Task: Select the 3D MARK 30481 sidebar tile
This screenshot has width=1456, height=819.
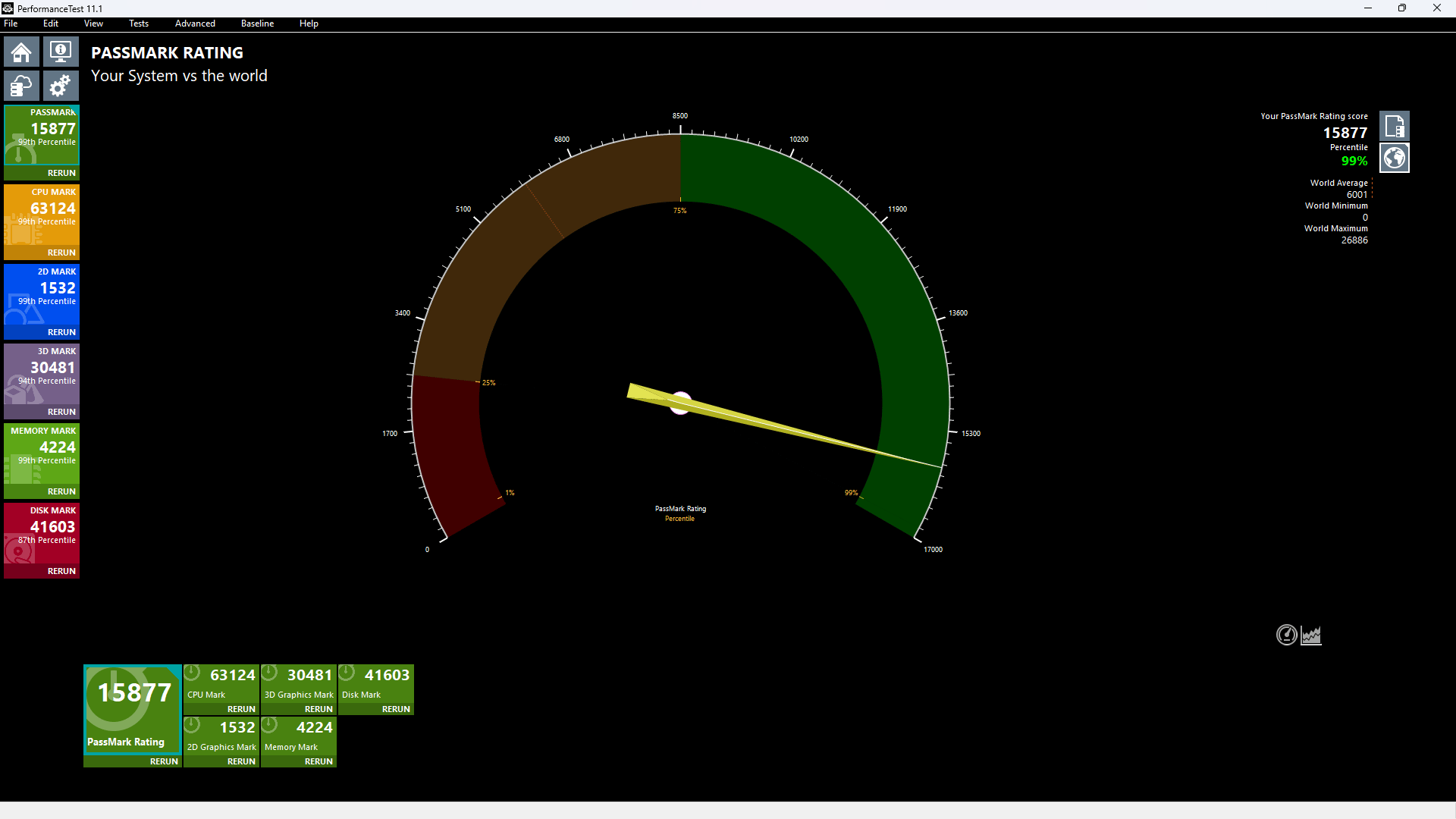Action: [42, 374]
